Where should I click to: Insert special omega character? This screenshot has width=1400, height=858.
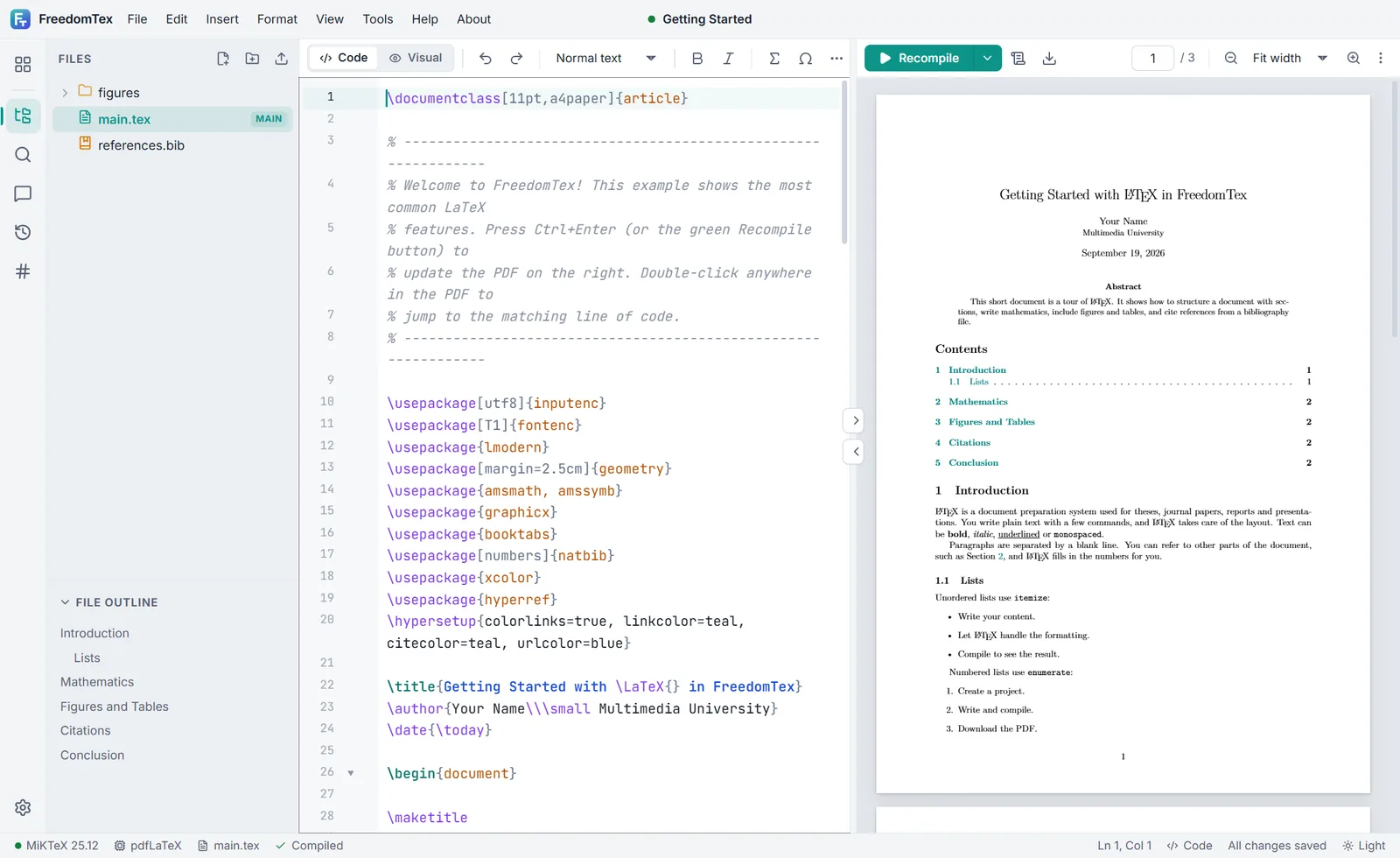806,59
